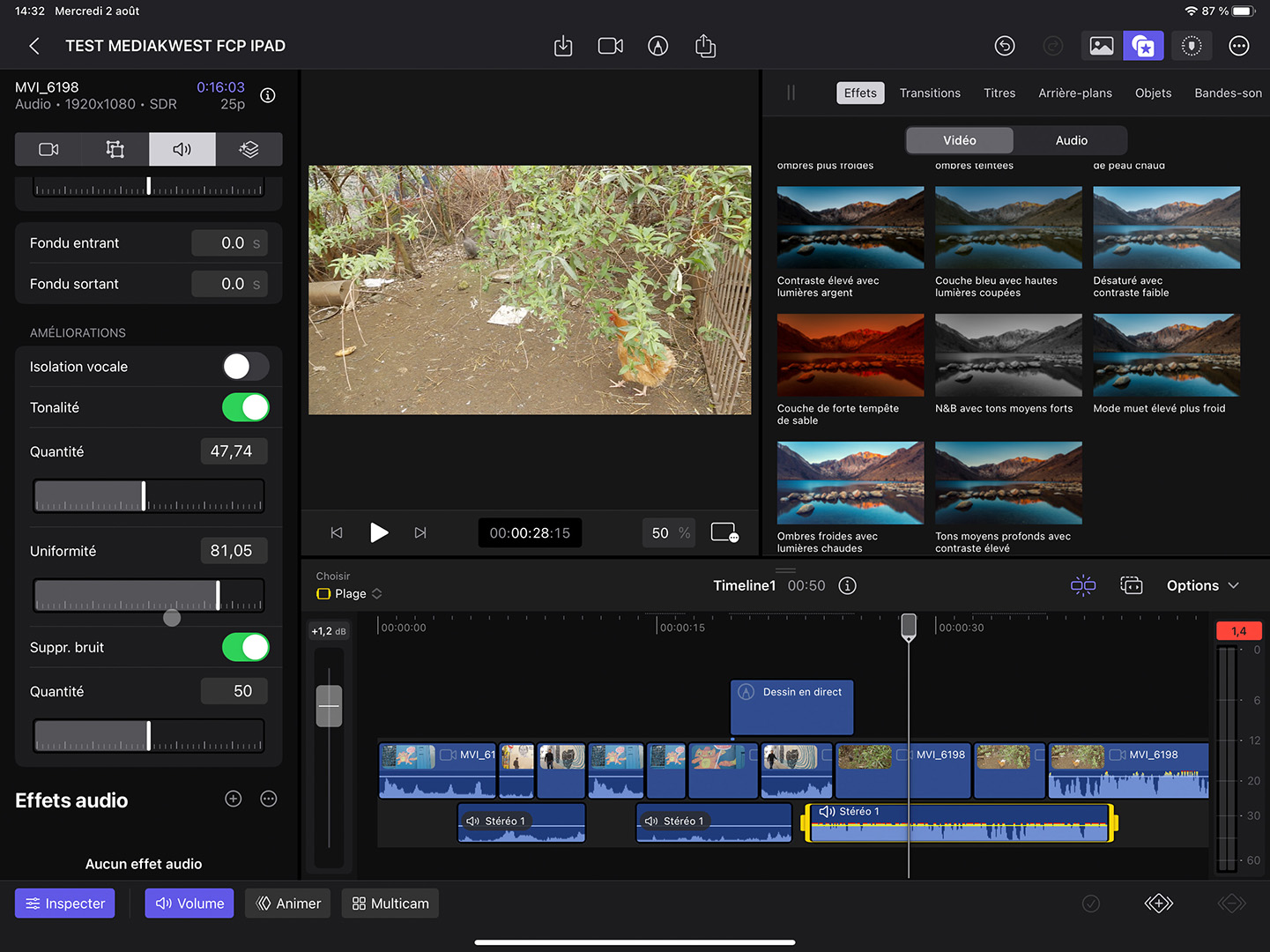Open the Plage selection mode dropdown

(x=350, y=593)
